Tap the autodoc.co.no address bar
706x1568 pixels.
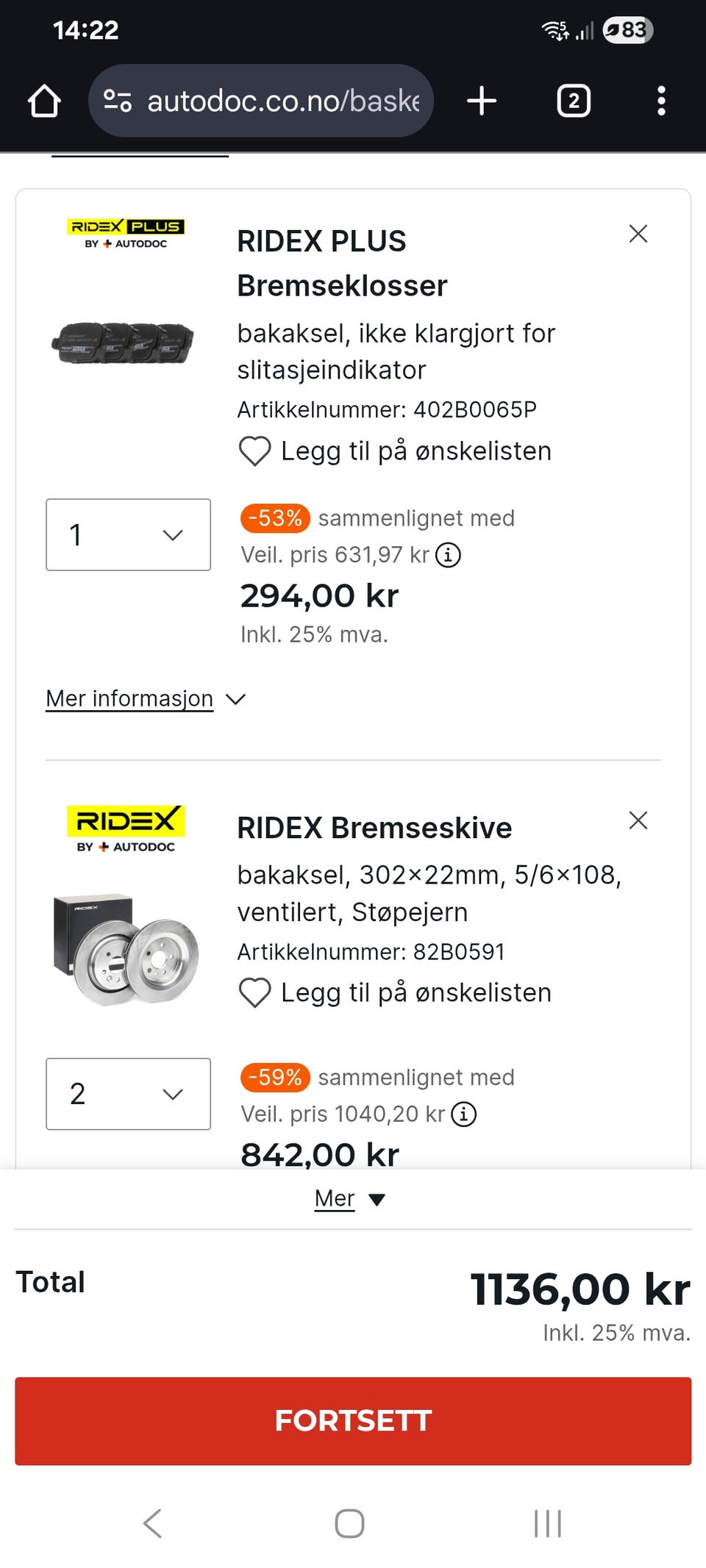(x=283, y=101)
